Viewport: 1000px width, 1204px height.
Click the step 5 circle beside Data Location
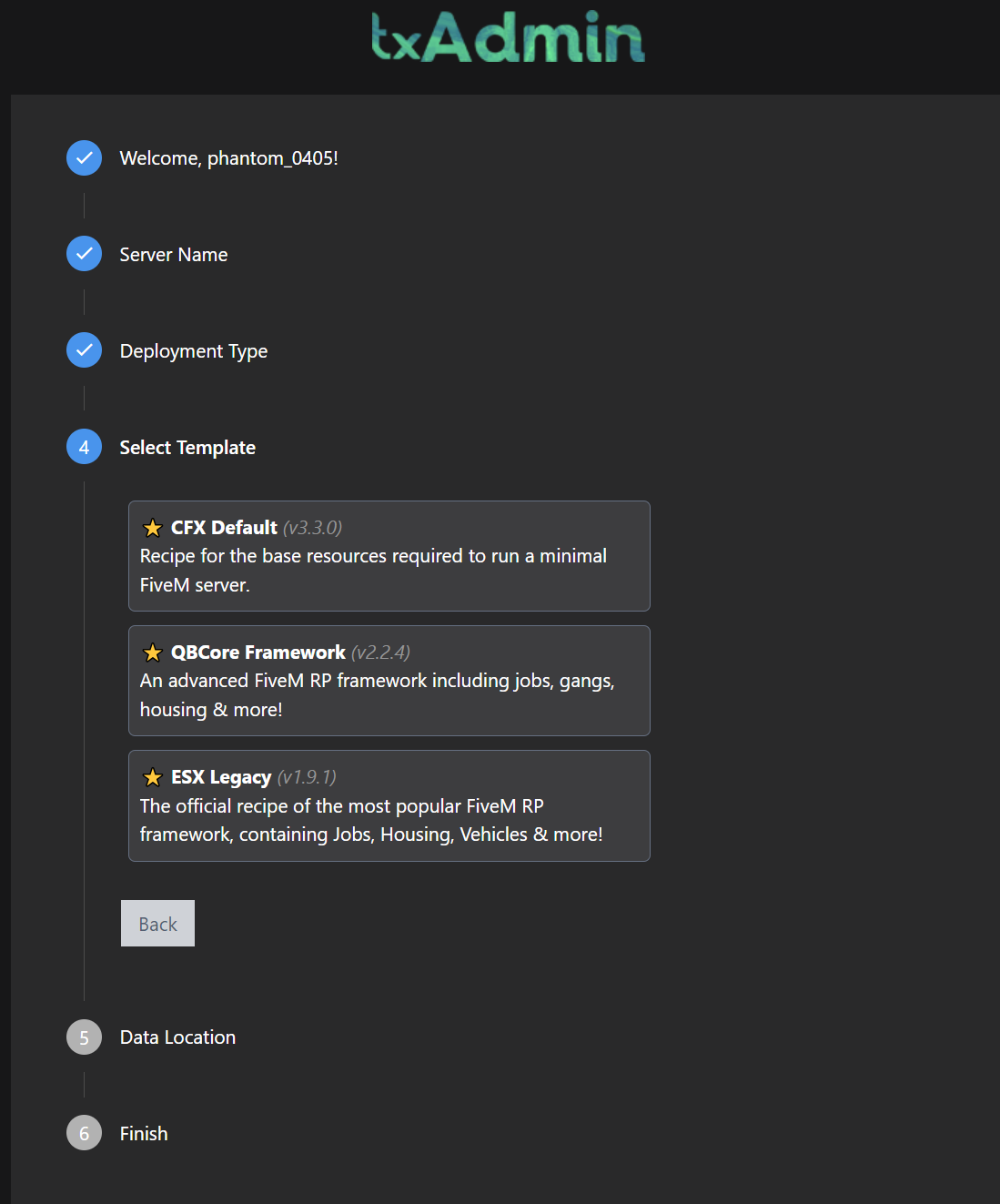pos(83,1037)
